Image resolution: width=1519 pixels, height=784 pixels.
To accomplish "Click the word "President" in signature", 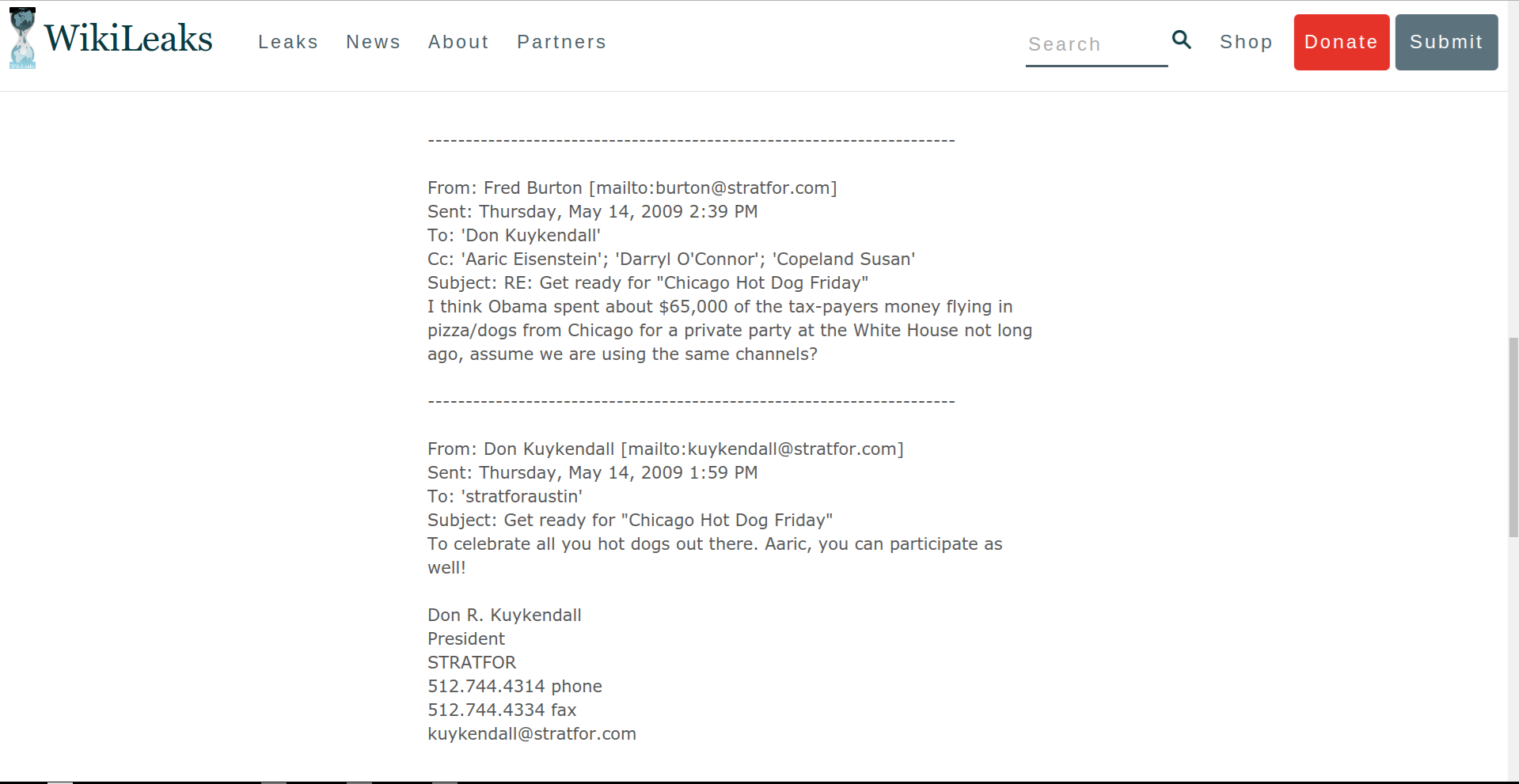I will click(x=466, y=639).
